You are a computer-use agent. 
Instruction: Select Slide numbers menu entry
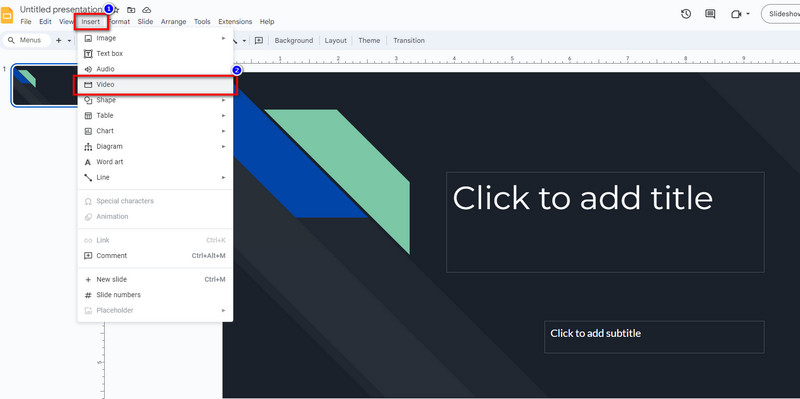point(155,295)
